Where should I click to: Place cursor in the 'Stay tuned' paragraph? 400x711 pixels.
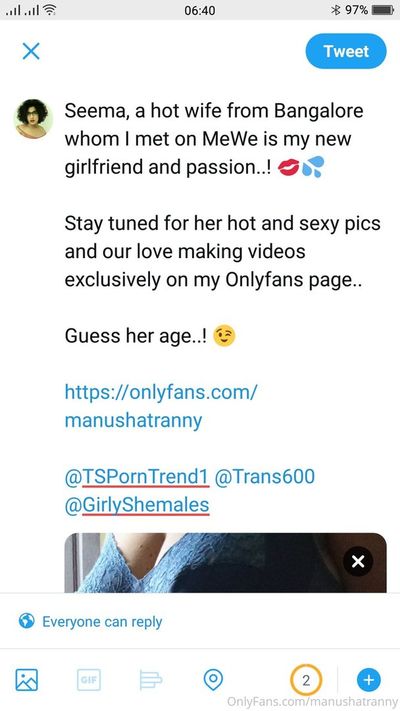click(x=222, y=252)
